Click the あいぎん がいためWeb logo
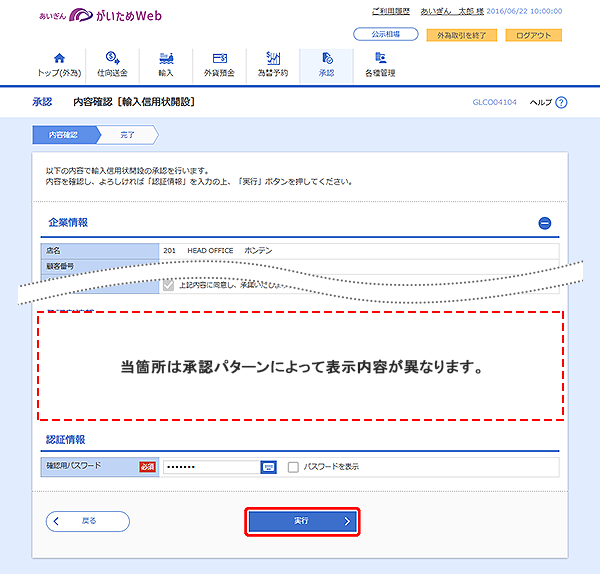600x574 pixels. click(x=100, y=16)
